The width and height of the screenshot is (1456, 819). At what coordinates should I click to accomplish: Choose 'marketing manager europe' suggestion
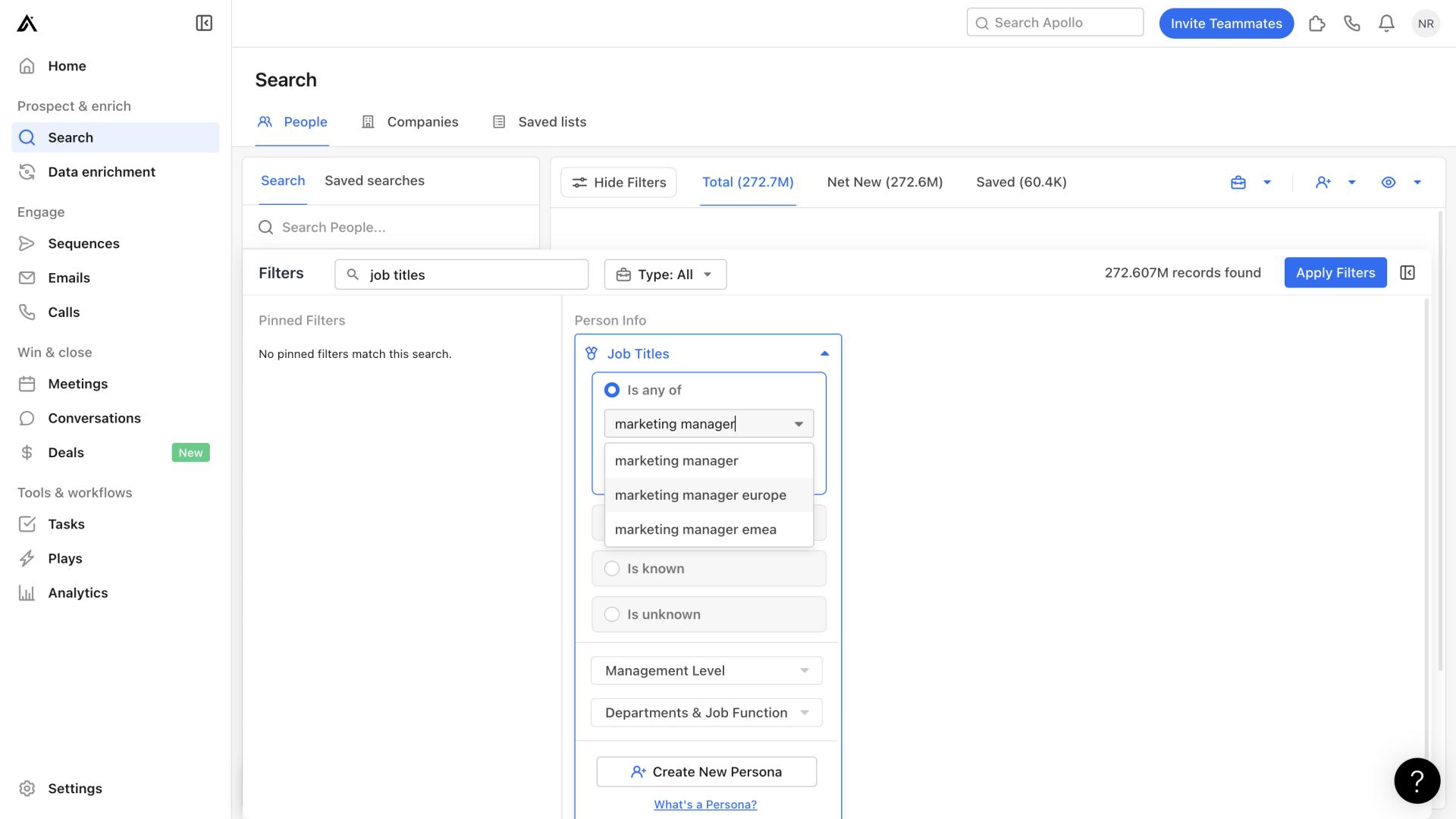pyautogui.click(x=709, y=495)
